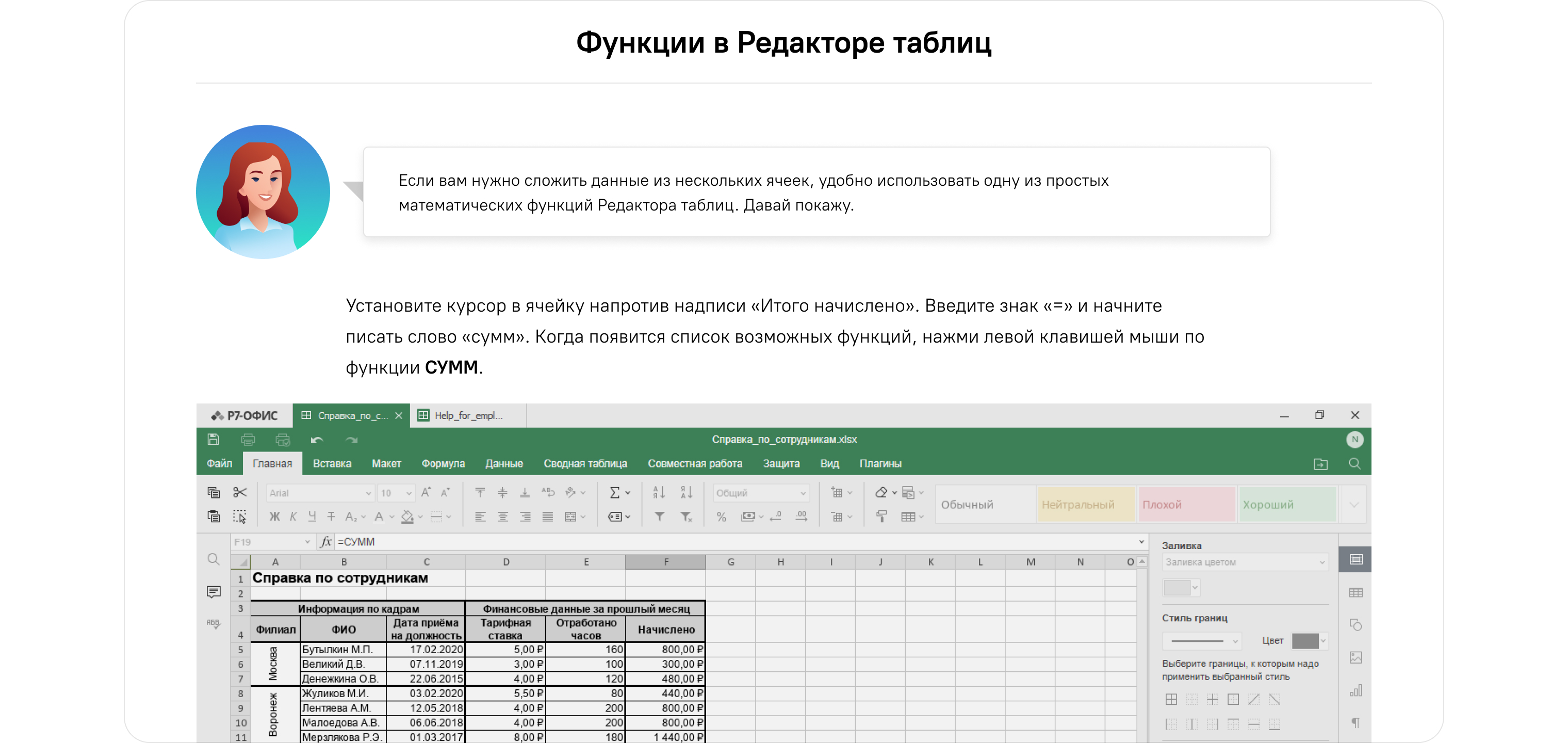Click the paint roller copy-style icon

point(881,516)
